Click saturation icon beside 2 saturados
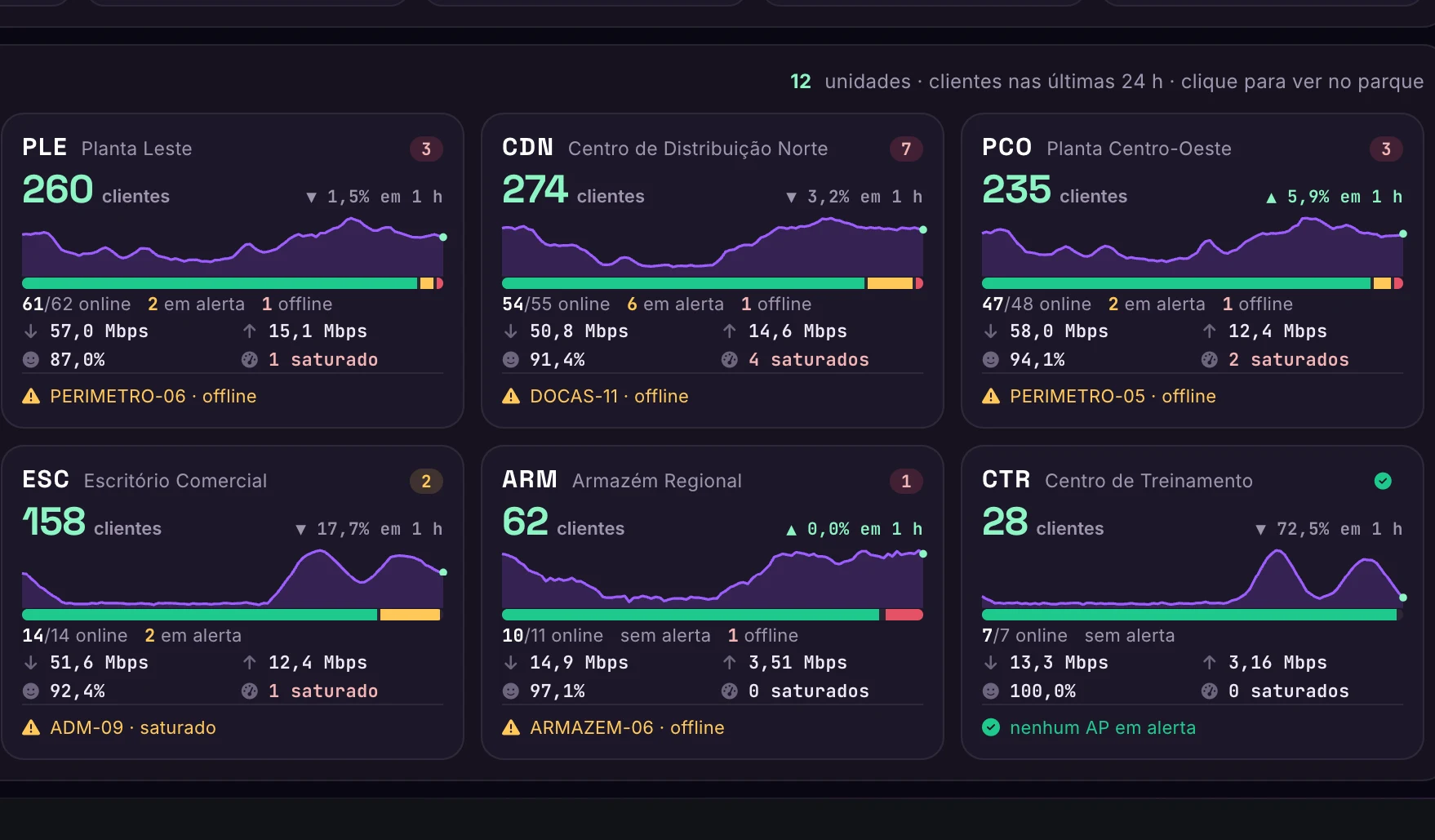The height and width of the screenshot is (840, 1435). pyautogui.click(x=1210, y=359)
